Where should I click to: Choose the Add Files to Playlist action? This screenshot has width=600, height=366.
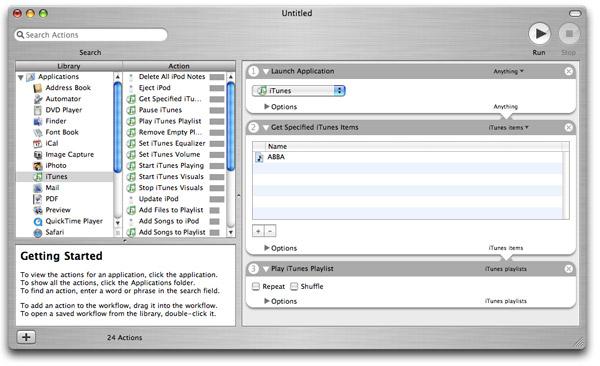point(175,210)
